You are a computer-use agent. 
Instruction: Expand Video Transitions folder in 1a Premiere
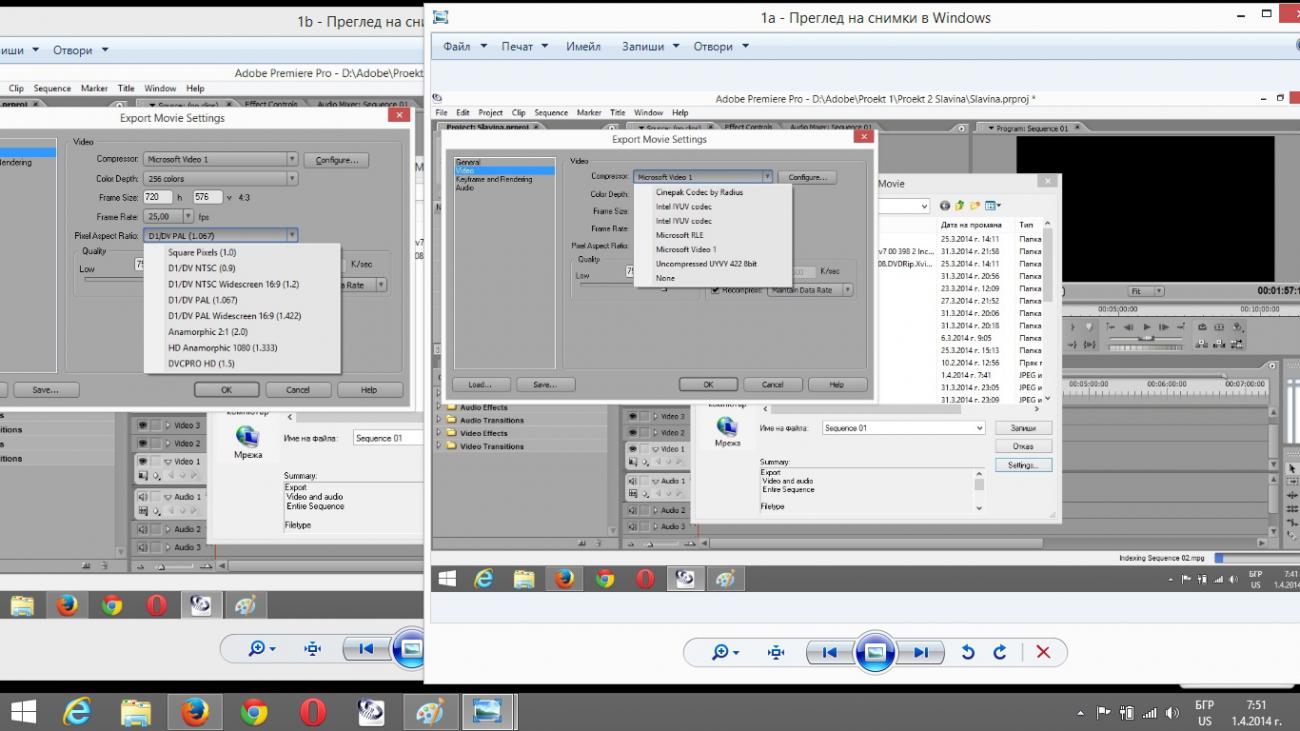[x=439, y=446]
